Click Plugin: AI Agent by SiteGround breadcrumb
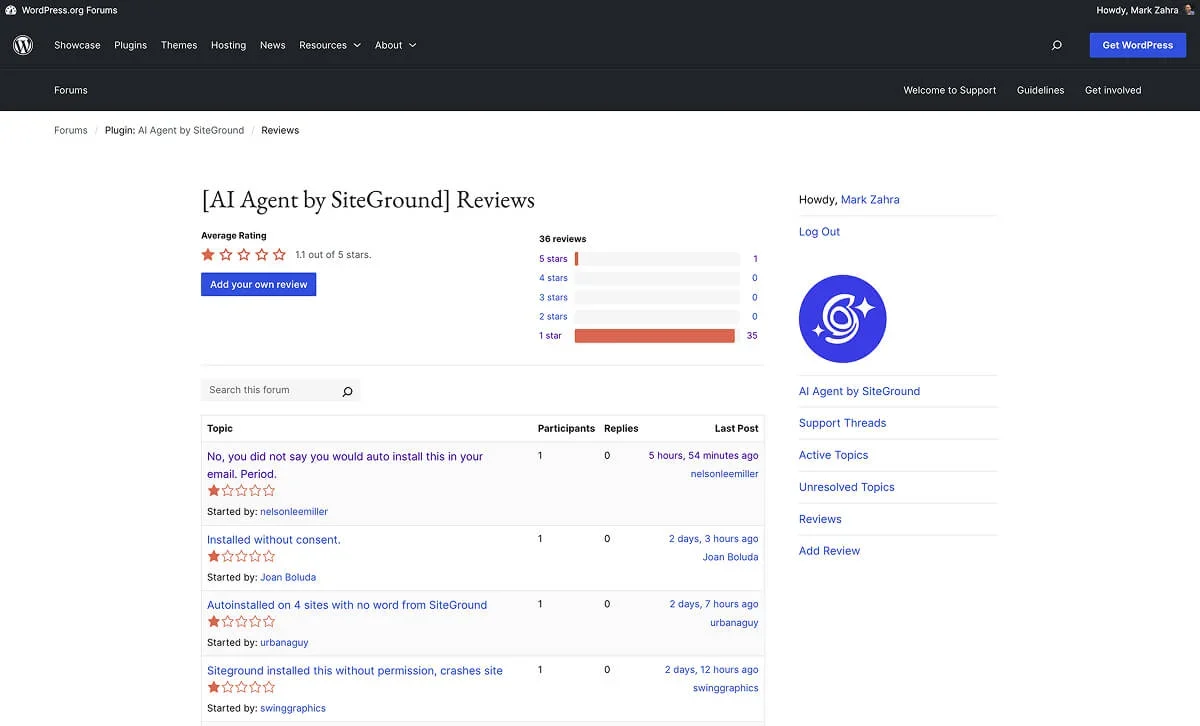This screenshot has height=726, width=1200. click(x=175, y=130)
